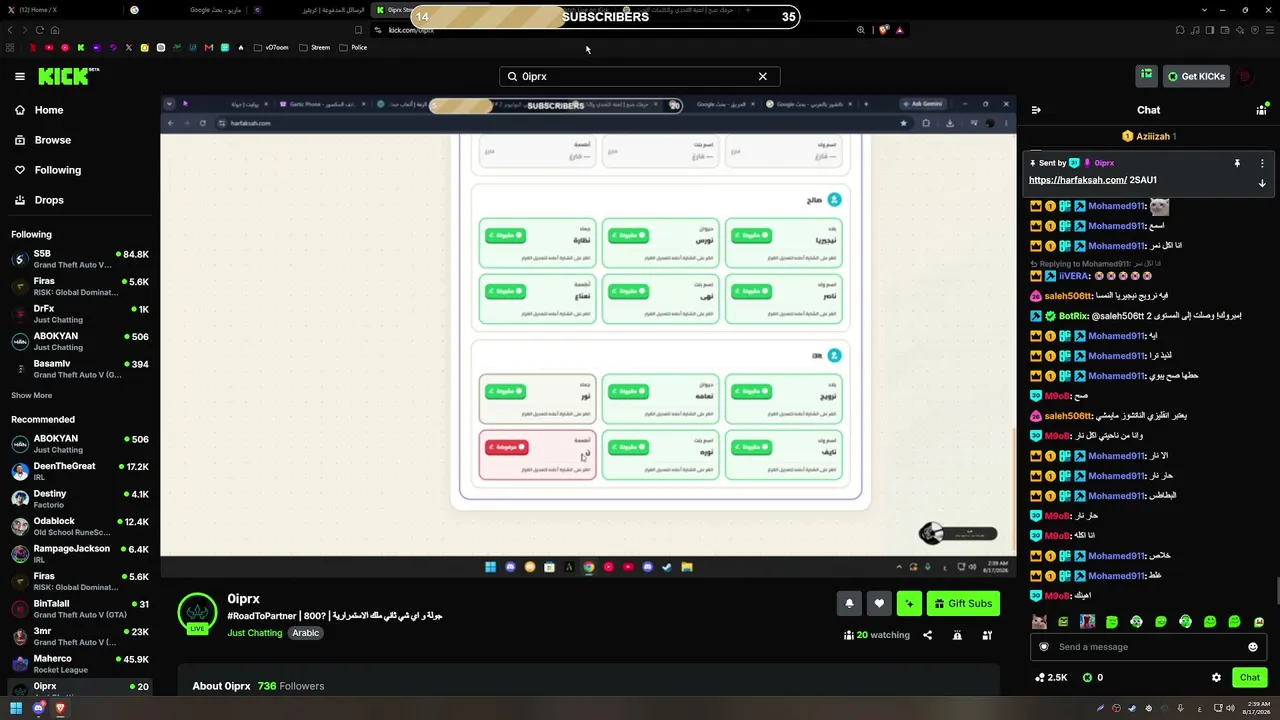Open pinned message three-dot options

(1262, 163)
